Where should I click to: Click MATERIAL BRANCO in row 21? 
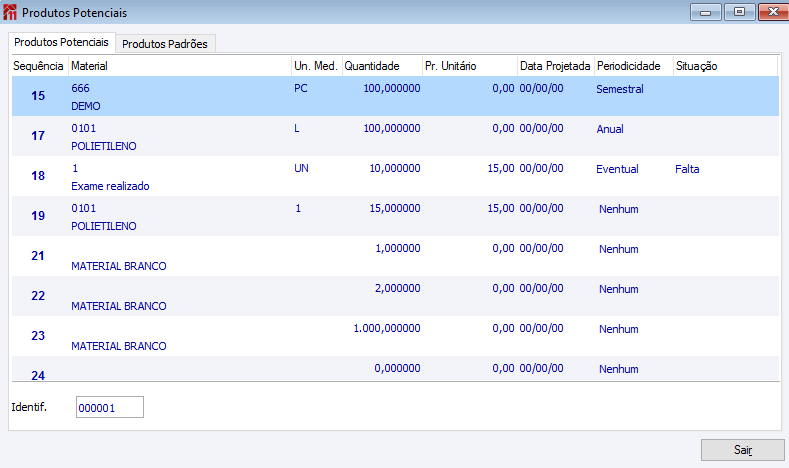click(119, 266)
